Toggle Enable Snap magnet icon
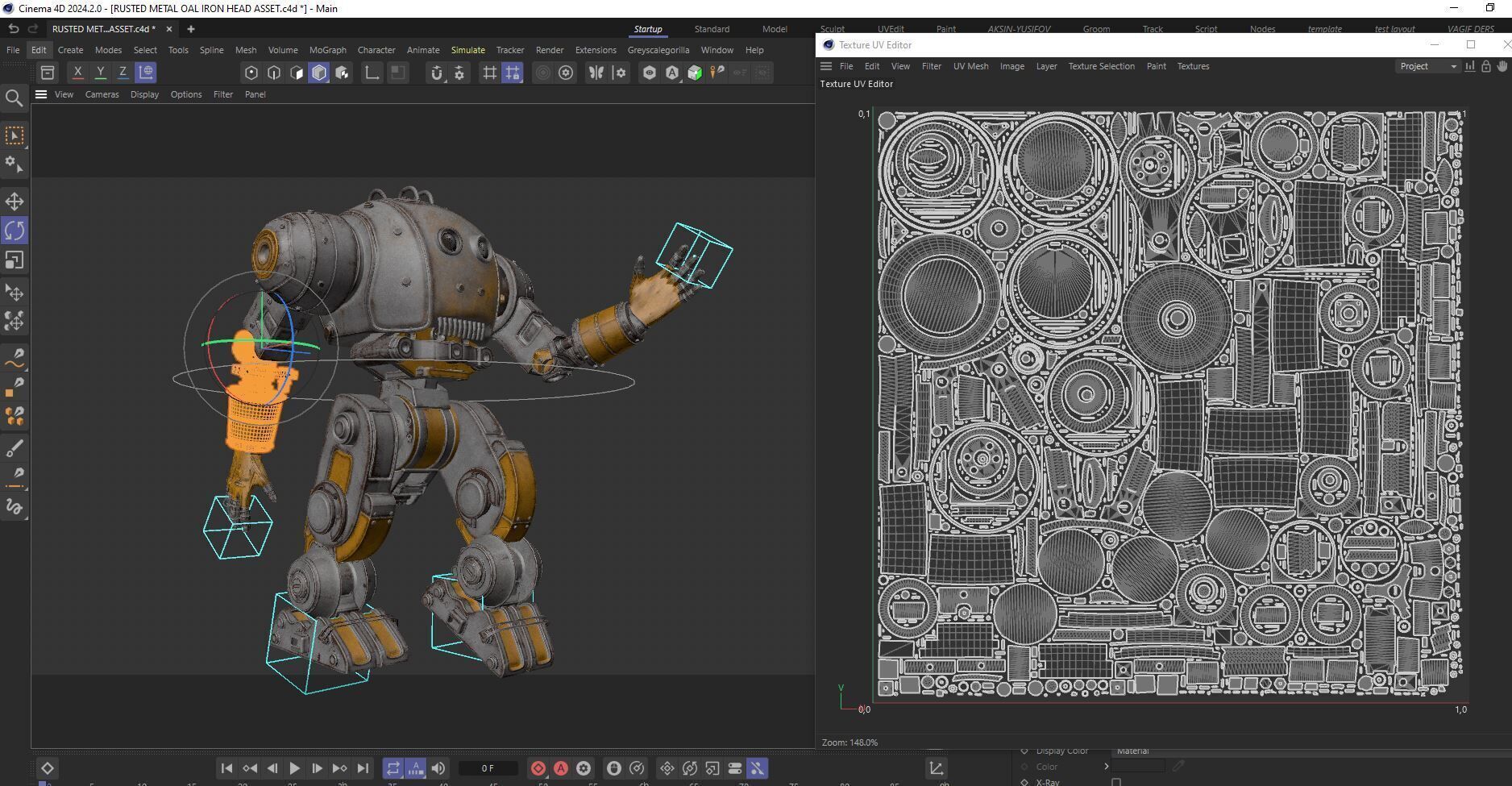The width and height of the screenshot is (1512, 786). pyautogui.click(x=436, y=73)
